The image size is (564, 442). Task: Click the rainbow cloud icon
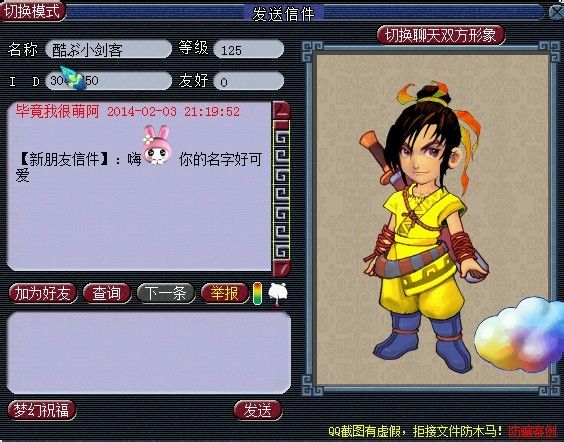tap(519, 334)
